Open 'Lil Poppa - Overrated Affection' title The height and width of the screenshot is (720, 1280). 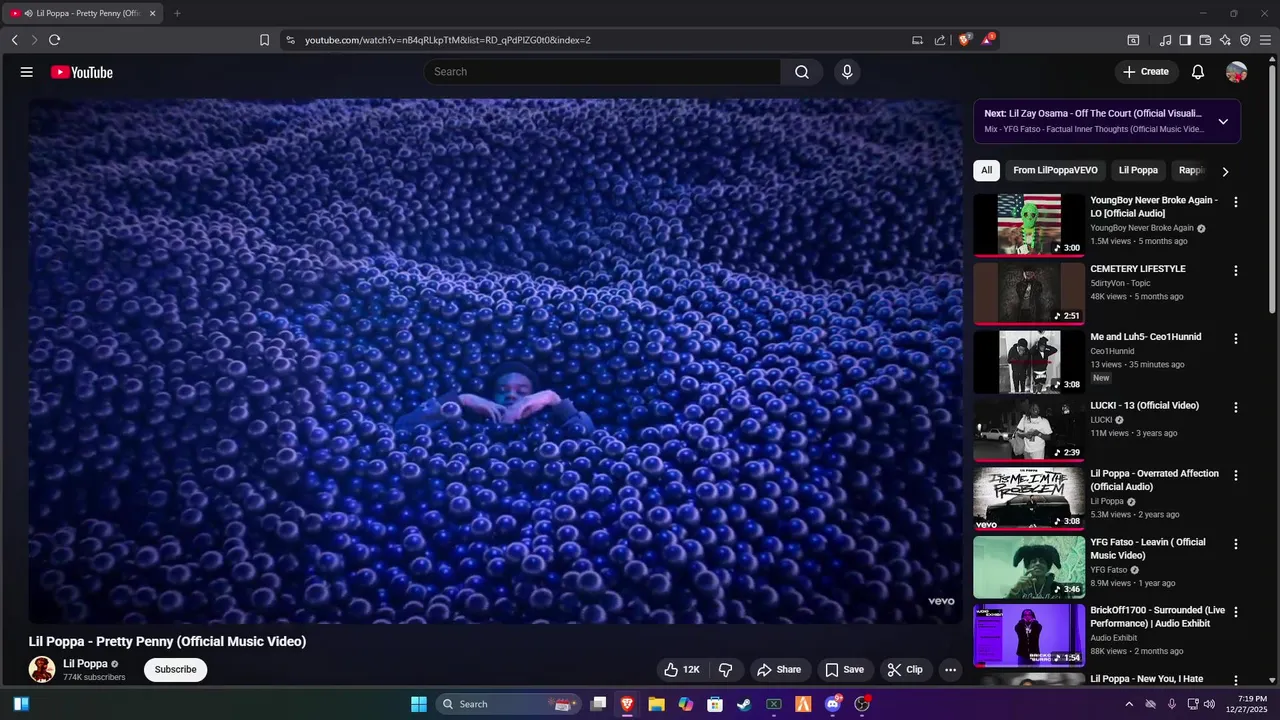click(x=1154, y=480)
